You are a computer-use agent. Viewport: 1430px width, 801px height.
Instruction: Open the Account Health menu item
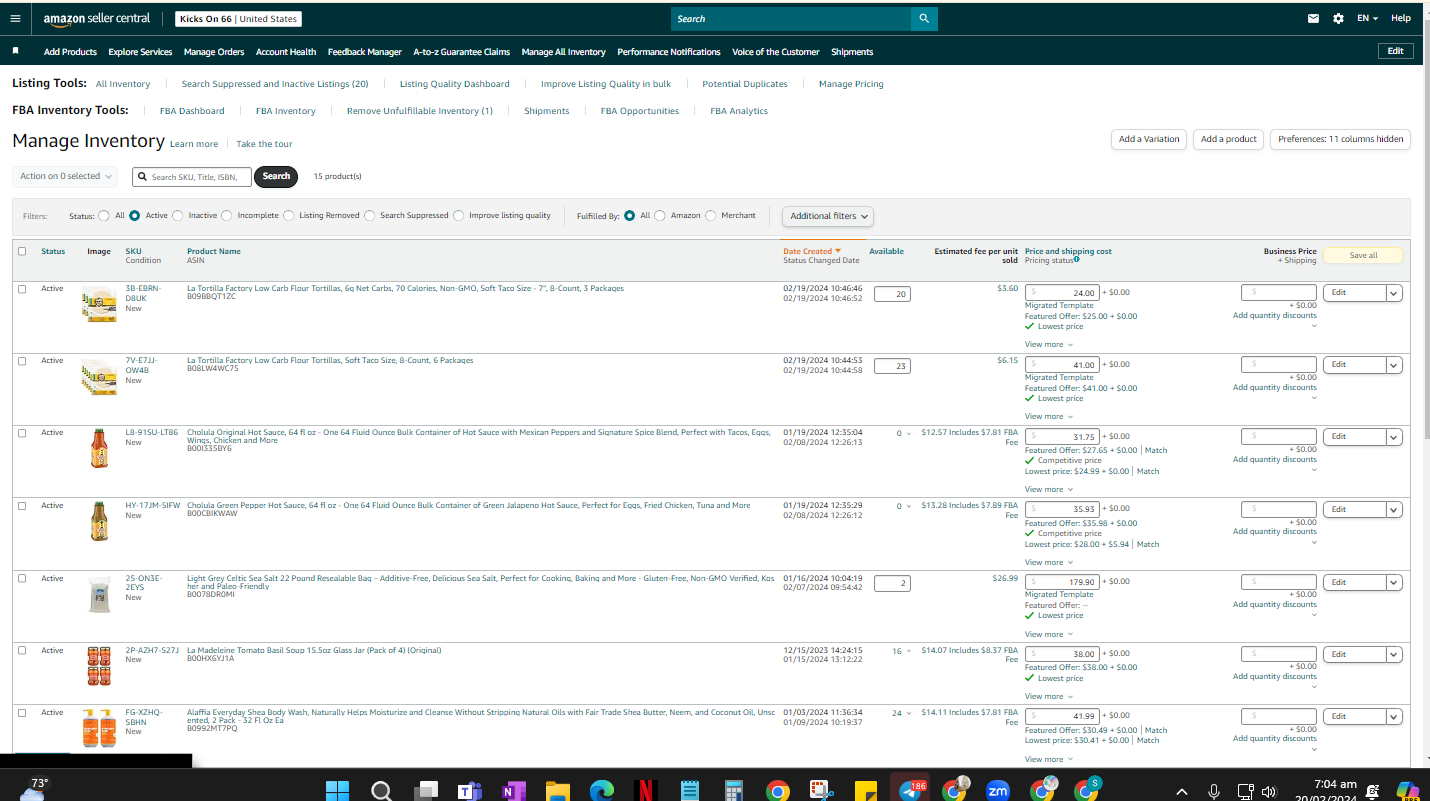coord(286,52)
